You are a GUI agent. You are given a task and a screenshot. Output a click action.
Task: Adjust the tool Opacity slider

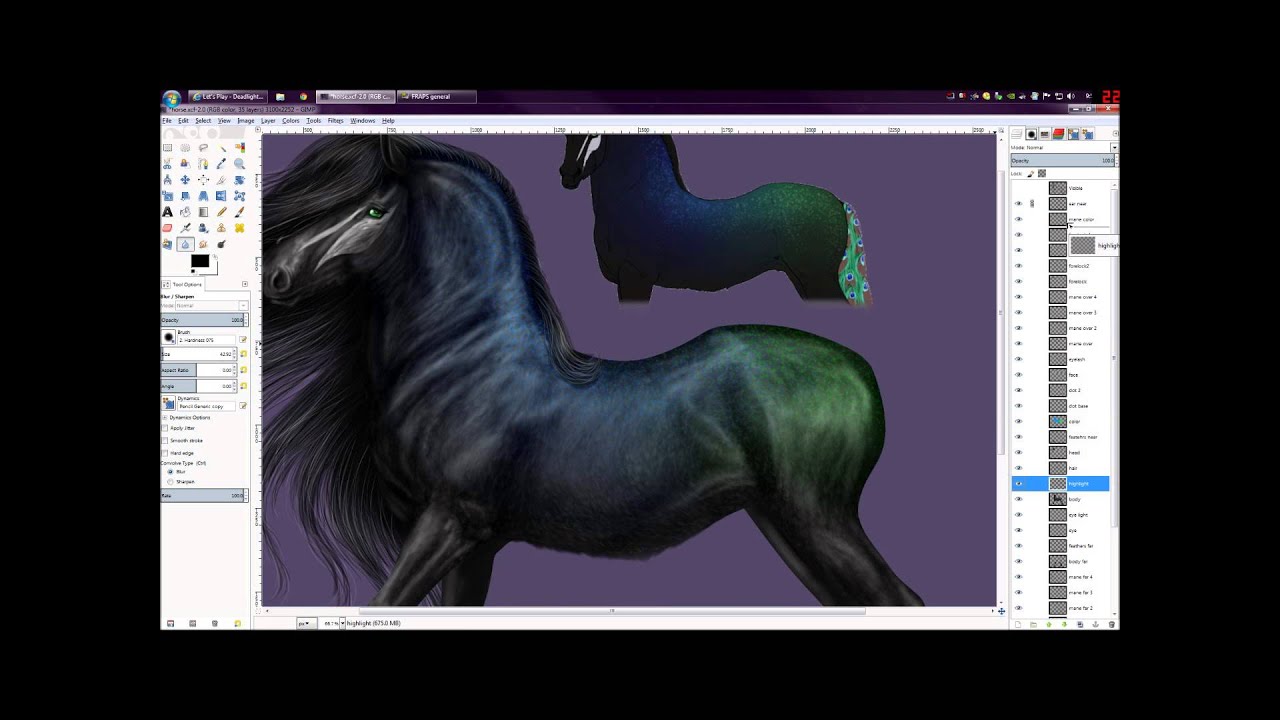tap(203, 320)
